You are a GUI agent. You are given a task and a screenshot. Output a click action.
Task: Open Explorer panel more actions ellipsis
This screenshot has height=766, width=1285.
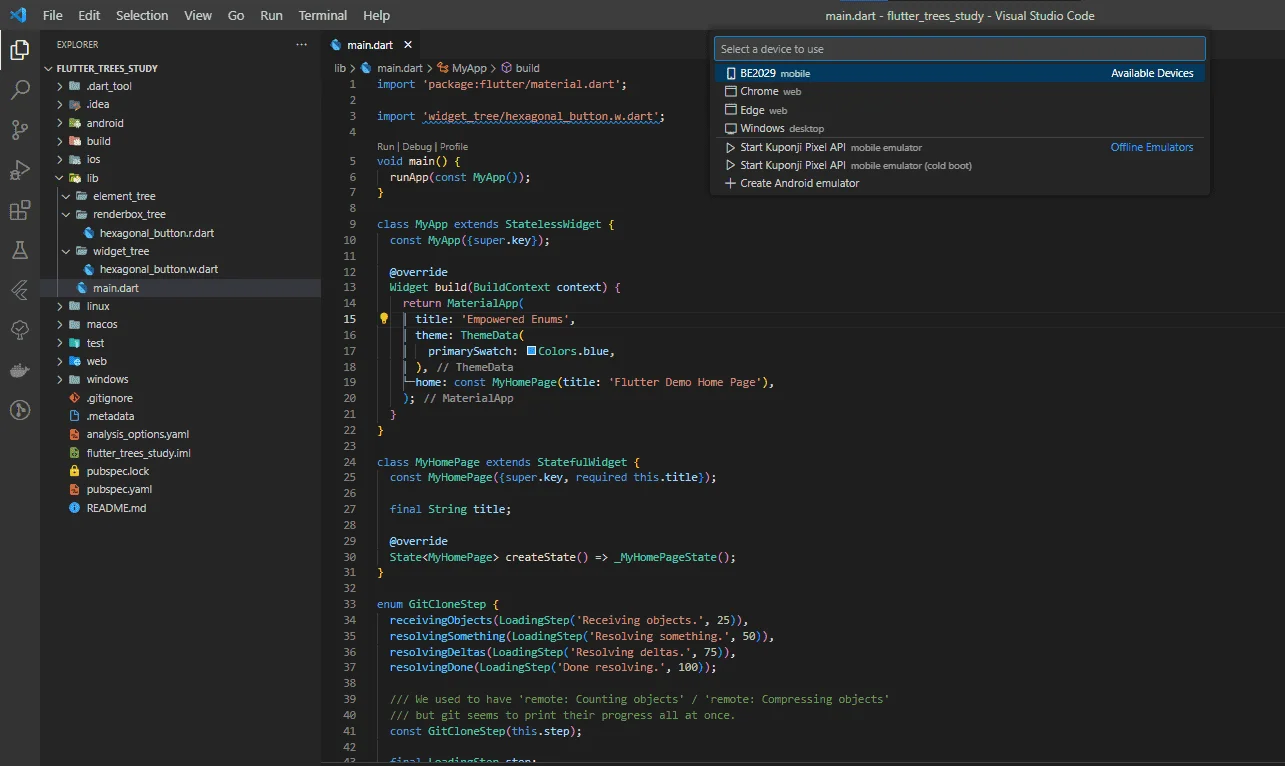point(301,45)
